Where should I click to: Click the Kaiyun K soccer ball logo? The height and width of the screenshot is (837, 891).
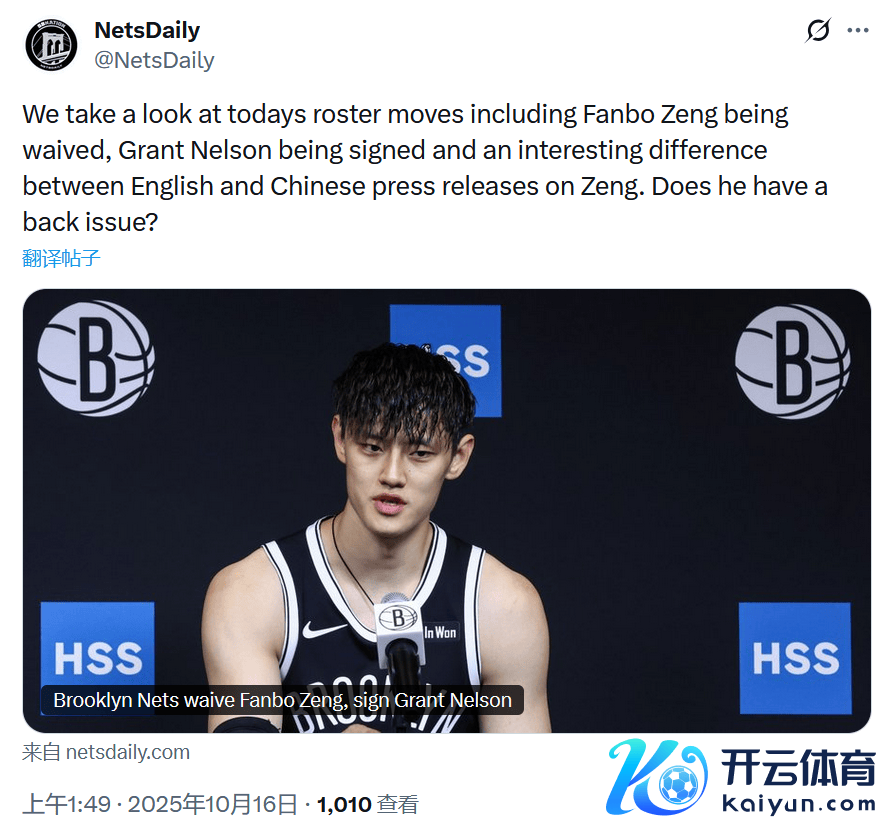(656, 776)
